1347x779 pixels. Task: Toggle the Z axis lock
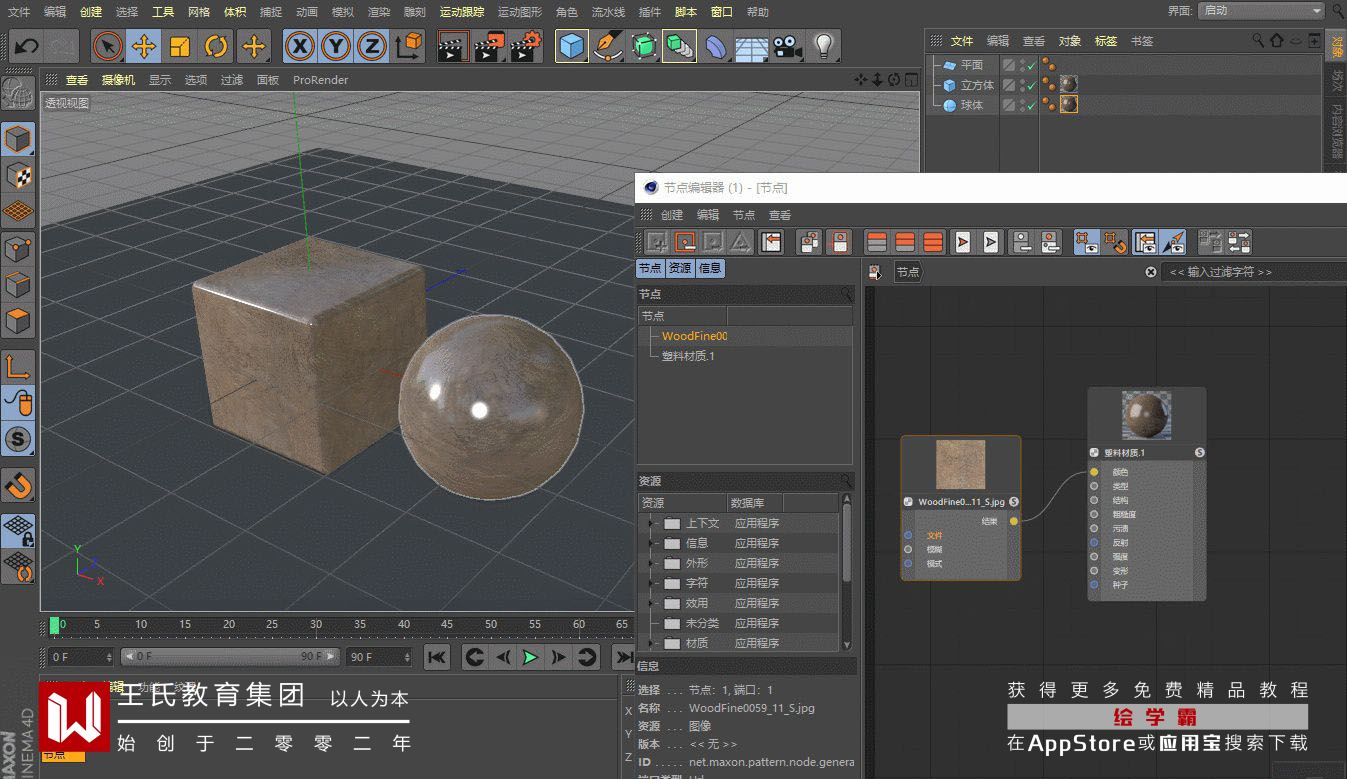click(x=372, y=46)
